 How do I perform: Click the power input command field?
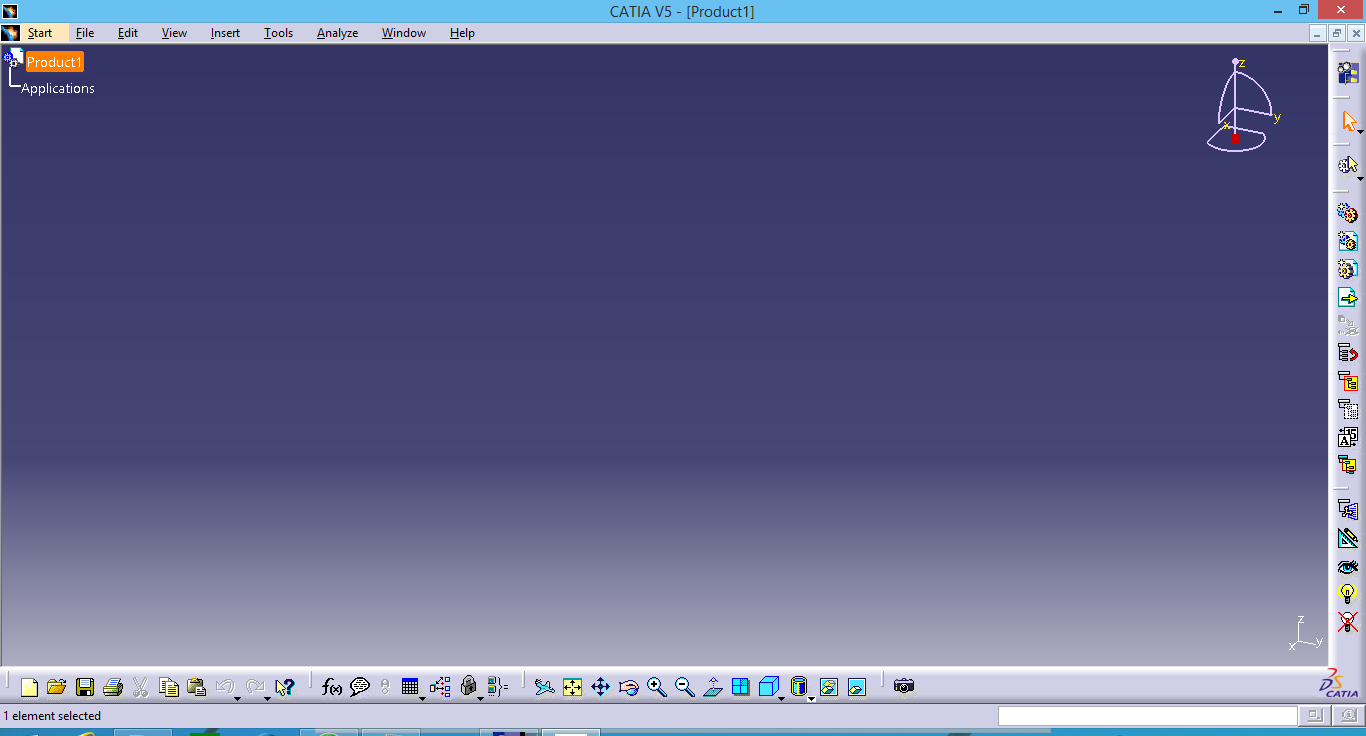click(1147, 715)
